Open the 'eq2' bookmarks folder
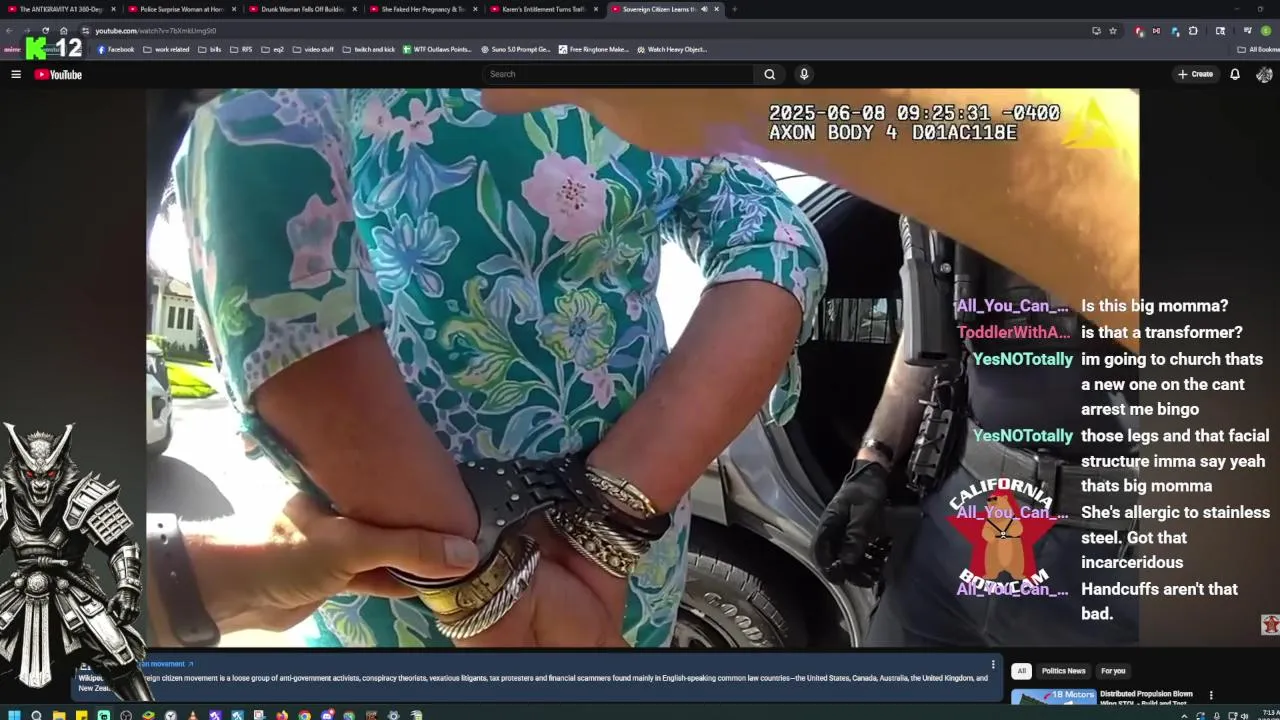Screen dimensions: 1280x720 tap(273, 49)
